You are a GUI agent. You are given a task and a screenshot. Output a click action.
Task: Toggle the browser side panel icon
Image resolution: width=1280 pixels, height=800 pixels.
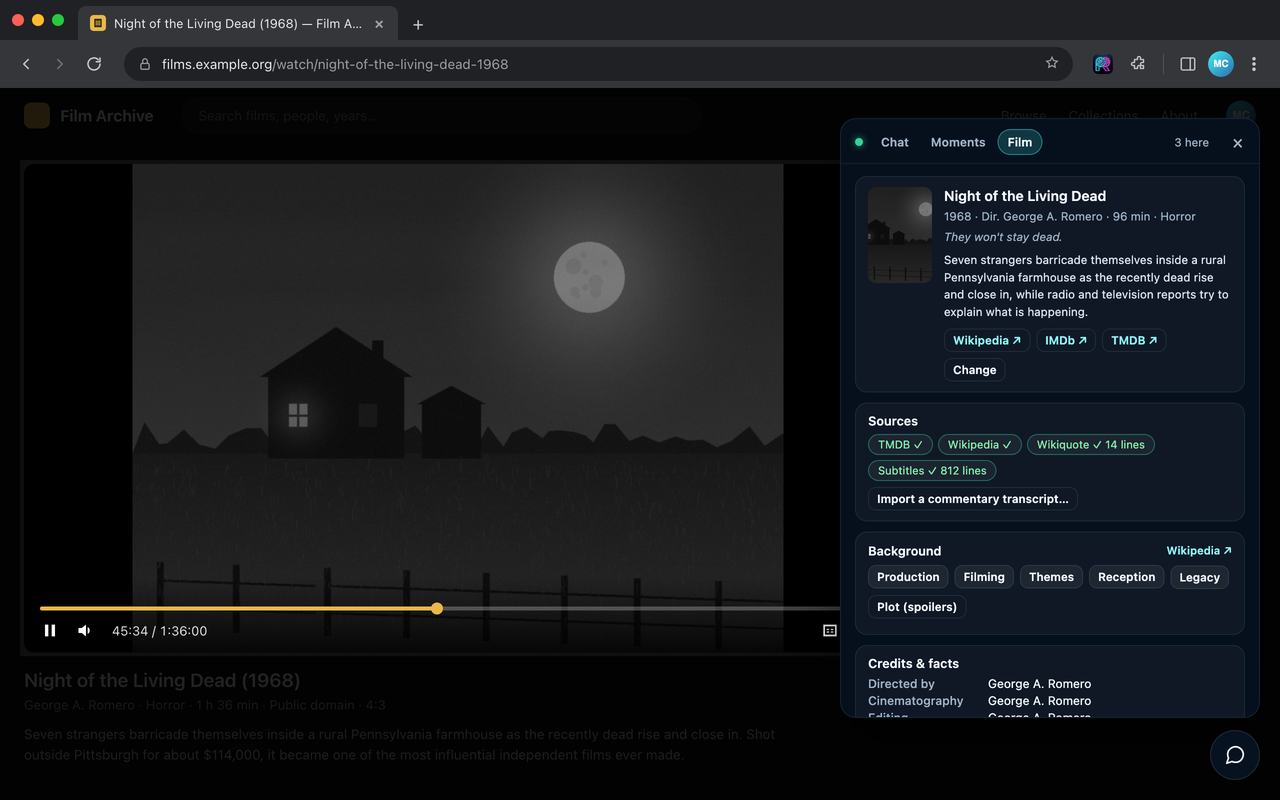pos(1188,64)
